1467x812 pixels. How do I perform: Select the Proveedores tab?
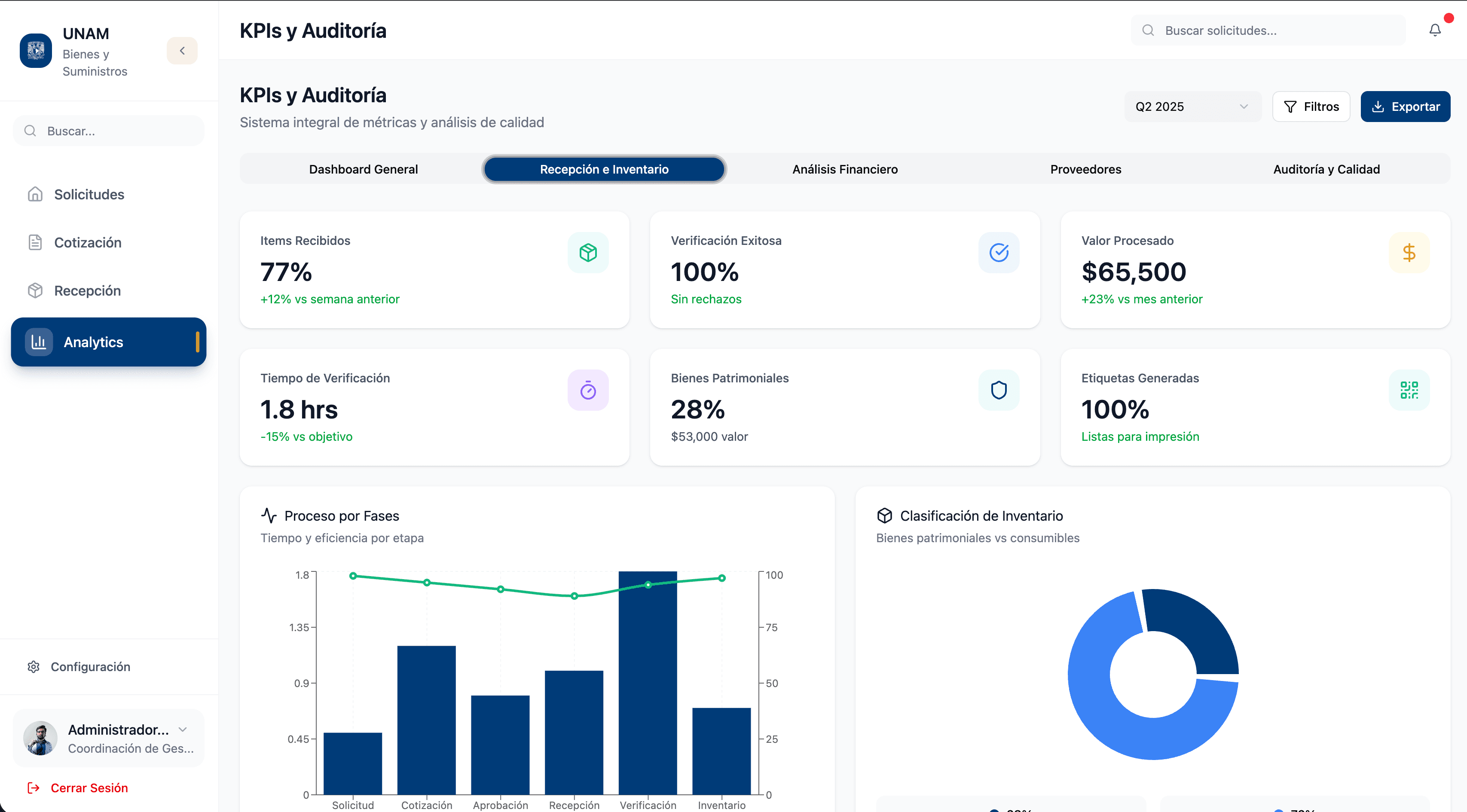pyautogui.click(x=1085, y=169)
